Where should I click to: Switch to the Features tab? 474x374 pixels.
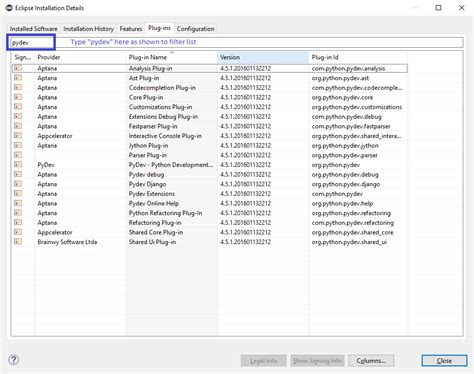pos(131,29)
